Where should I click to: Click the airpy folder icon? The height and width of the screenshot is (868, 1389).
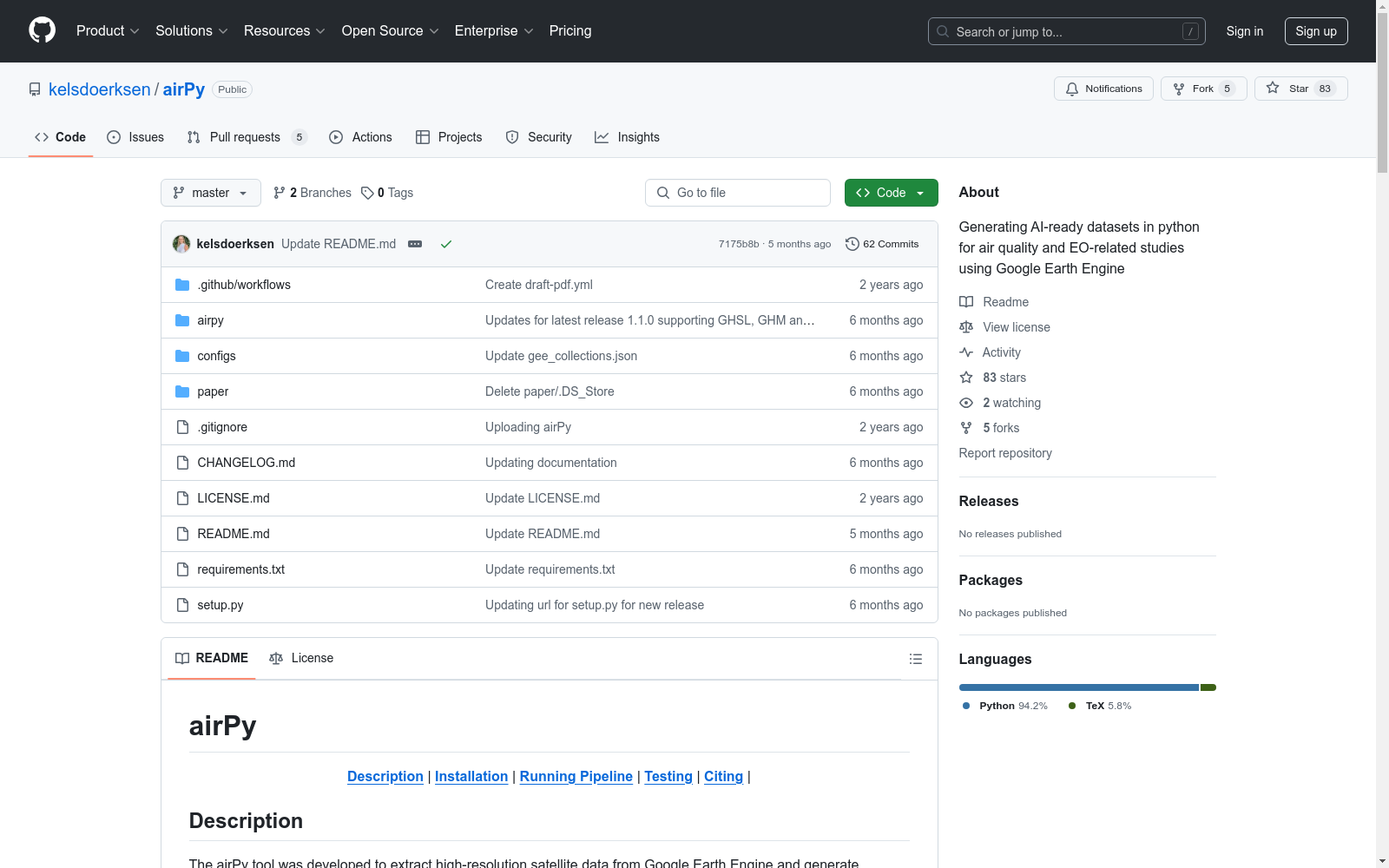[182, 320]
